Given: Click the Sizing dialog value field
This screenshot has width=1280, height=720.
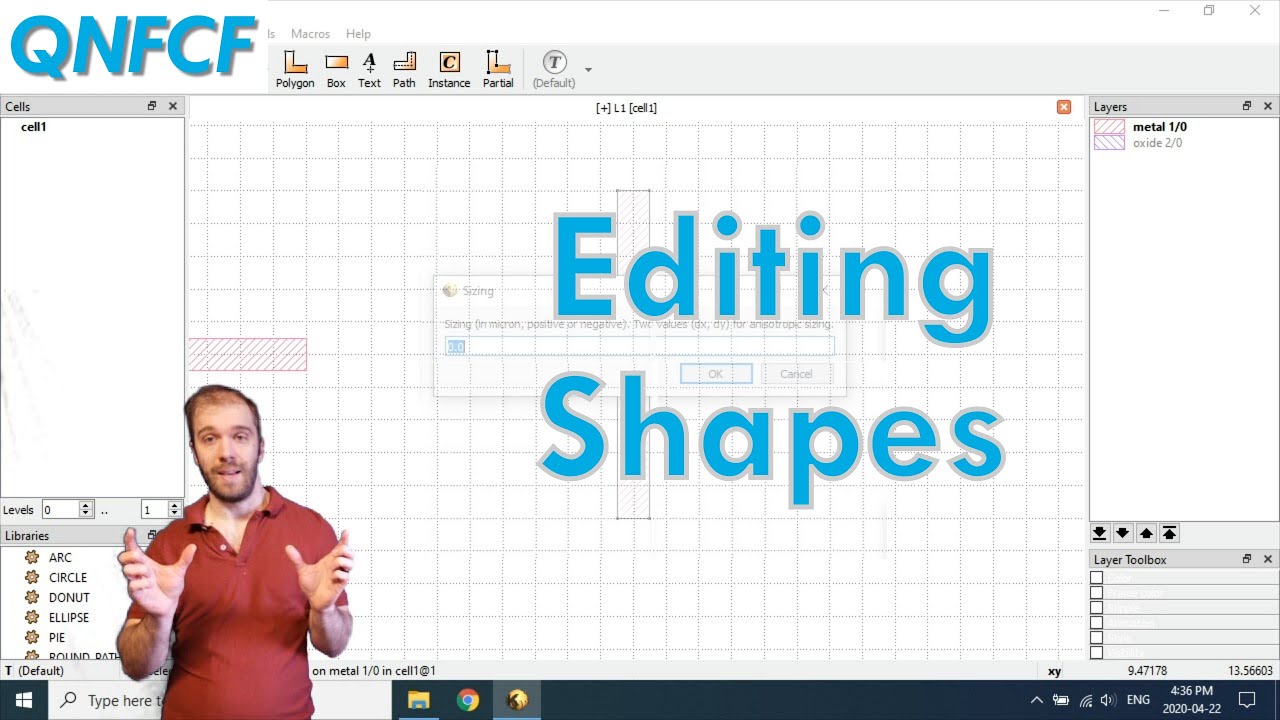Looking at the screenshot, I should pos(639,346).
